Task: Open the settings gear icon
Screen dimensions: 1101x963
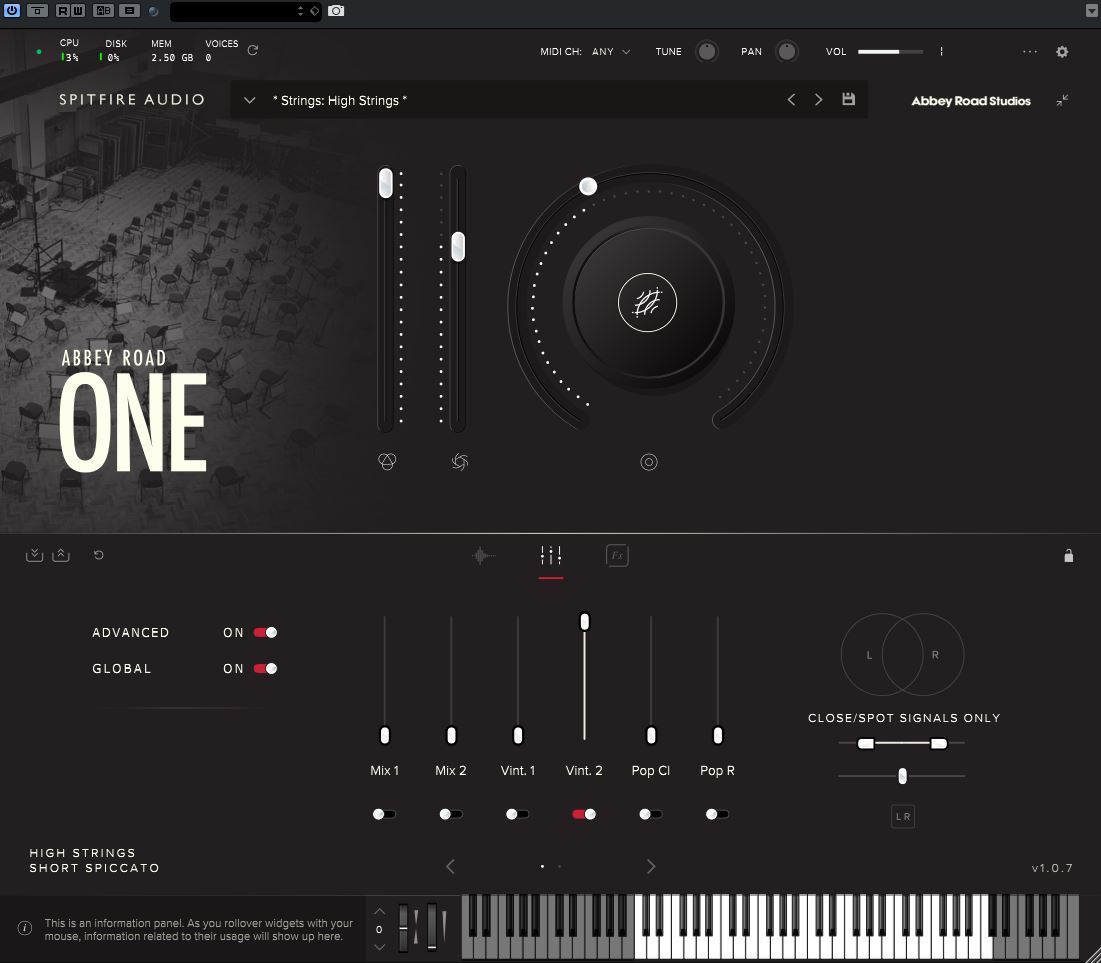Action: click(x=1062, y=51)
